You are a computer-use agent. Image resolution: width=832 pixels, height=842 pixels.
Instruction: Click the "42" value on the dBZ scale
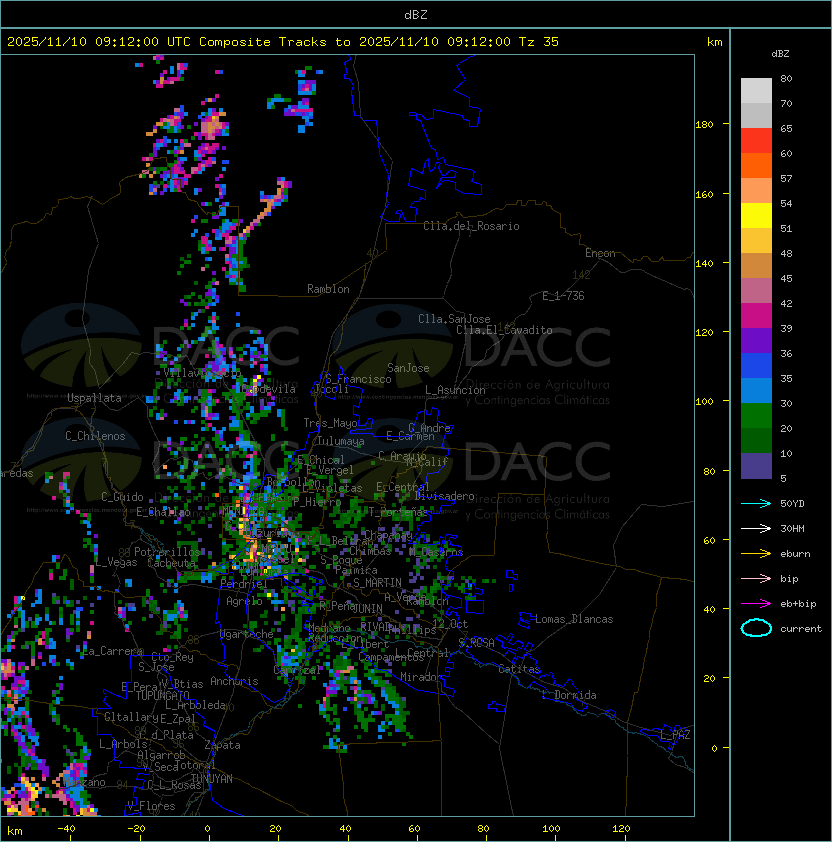(786, 303)
